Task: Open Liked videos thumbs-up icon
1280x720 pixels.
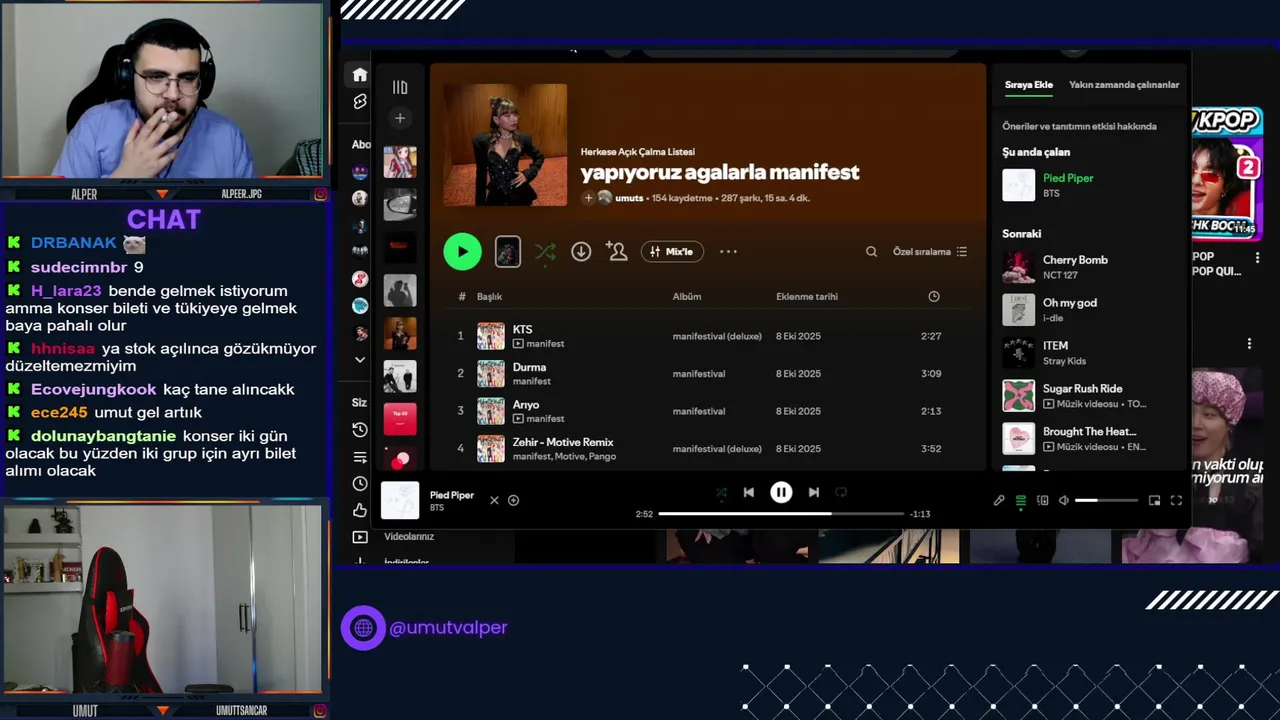Action: (360, 511)
